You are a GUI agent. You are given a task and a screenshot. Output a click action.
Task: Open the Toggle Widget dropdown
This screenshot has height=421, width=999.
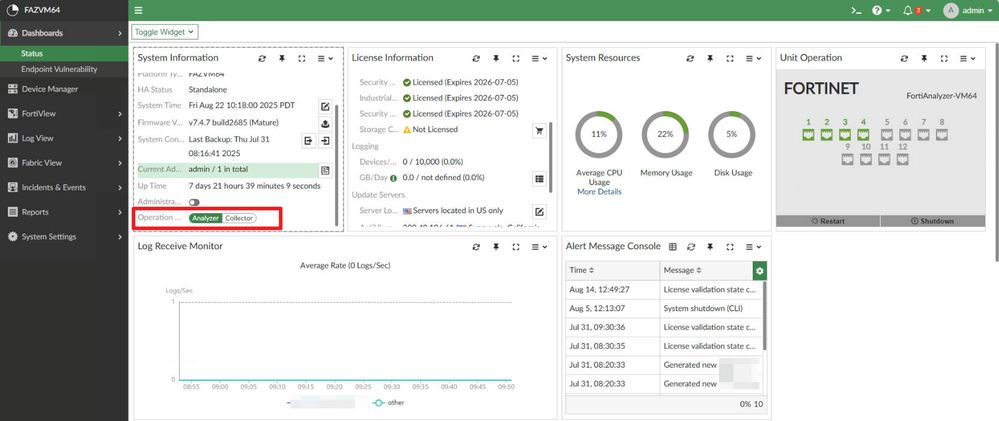165,32
